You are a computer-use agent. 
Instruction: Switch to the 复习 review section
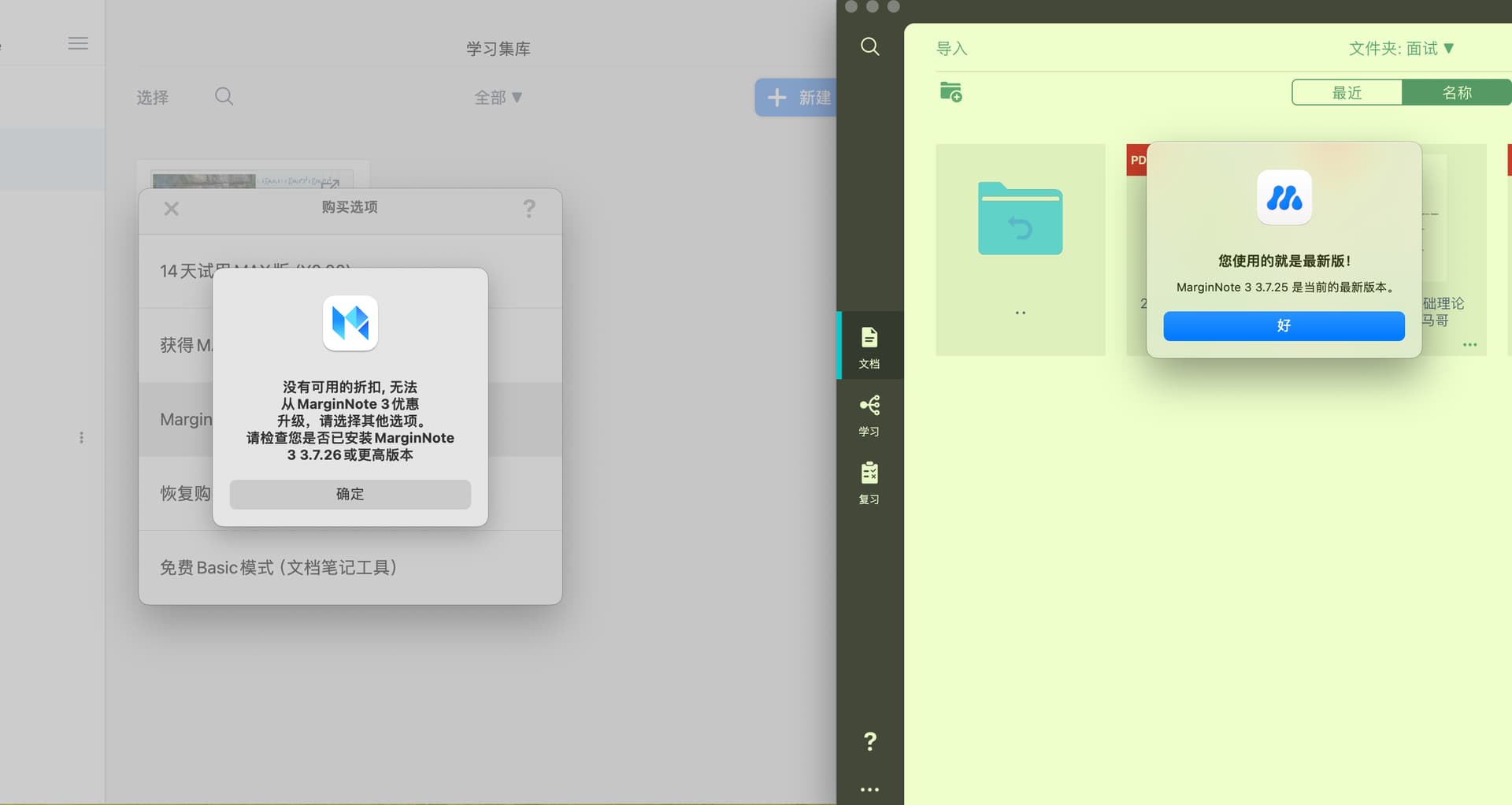coord(869,483)
